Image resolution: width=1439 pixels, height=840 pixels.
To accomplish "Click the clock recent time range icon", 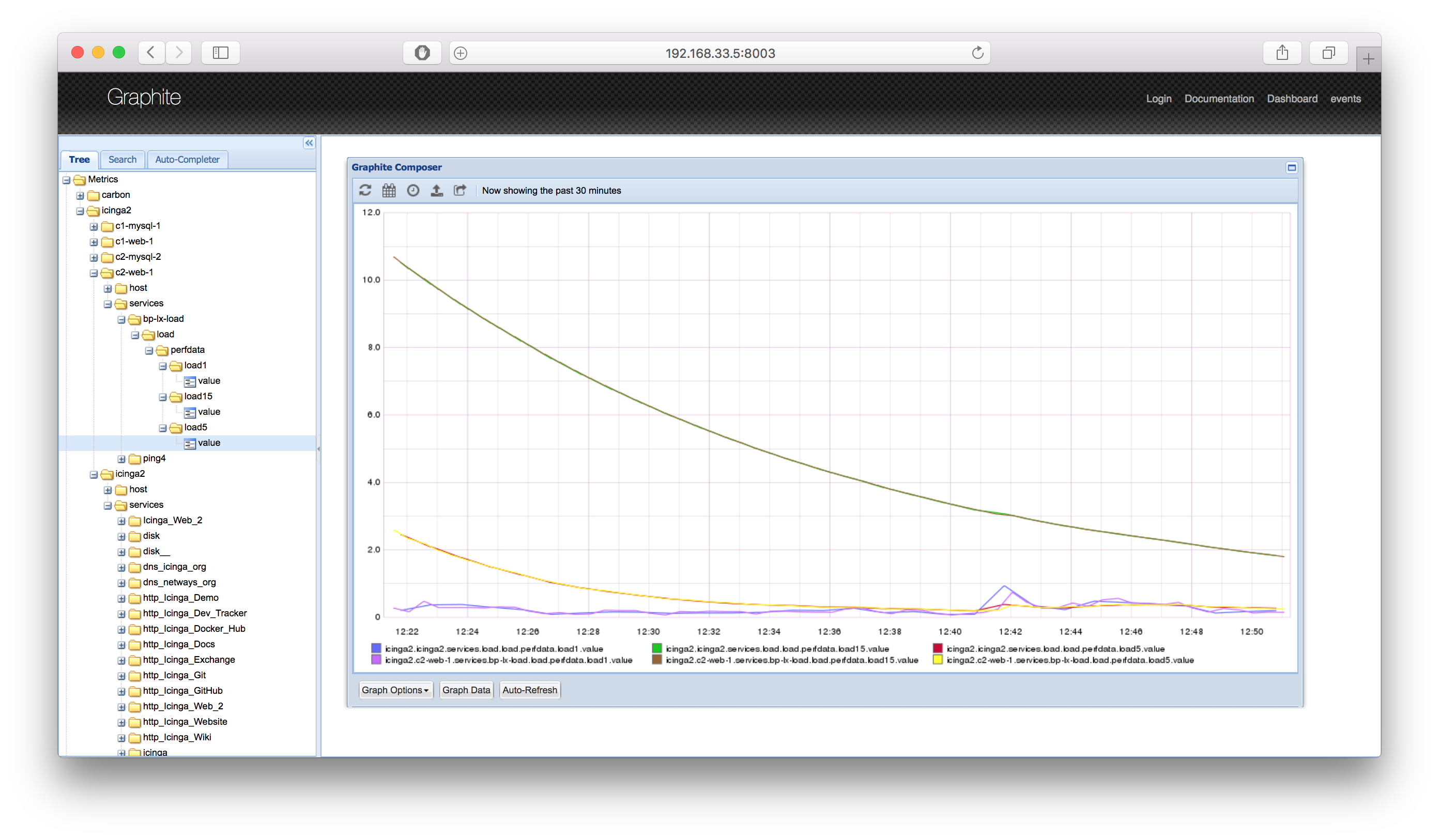I will pyautogui.click(x=413, y=190).
